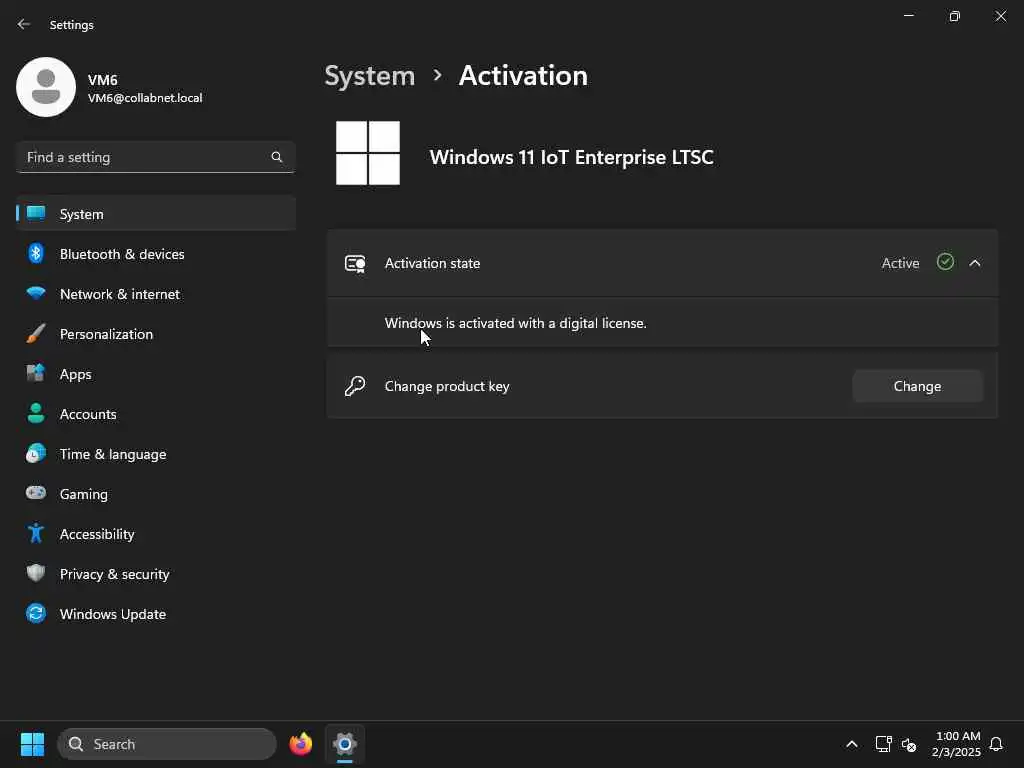Click the search magnifier in Find a setting

pos(276,157)
